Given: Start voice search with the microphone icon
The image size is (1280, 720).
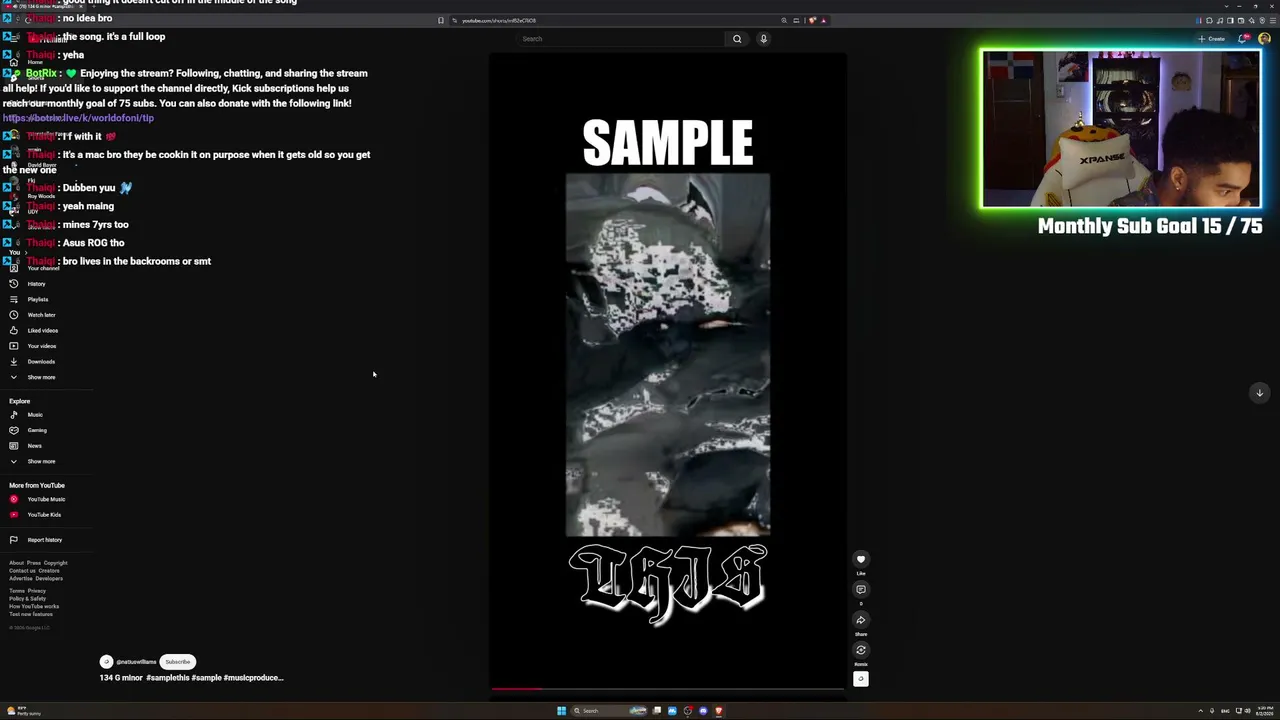Looking at the screenshot, I should click(x=763, y=39).
